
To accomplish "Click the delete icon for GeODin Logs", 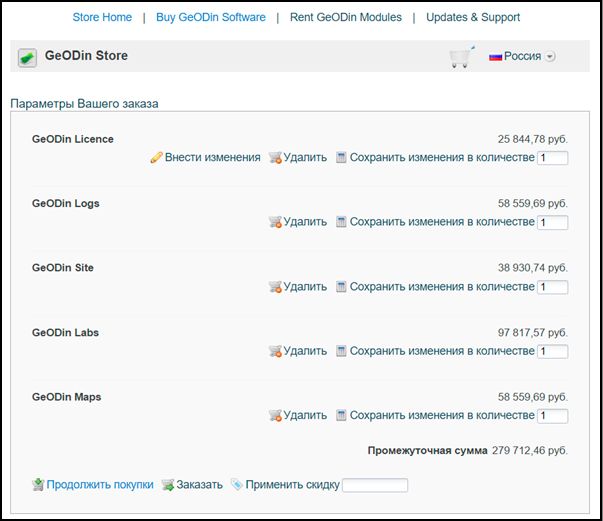I will pyautogui.click(x=275, y=222).
